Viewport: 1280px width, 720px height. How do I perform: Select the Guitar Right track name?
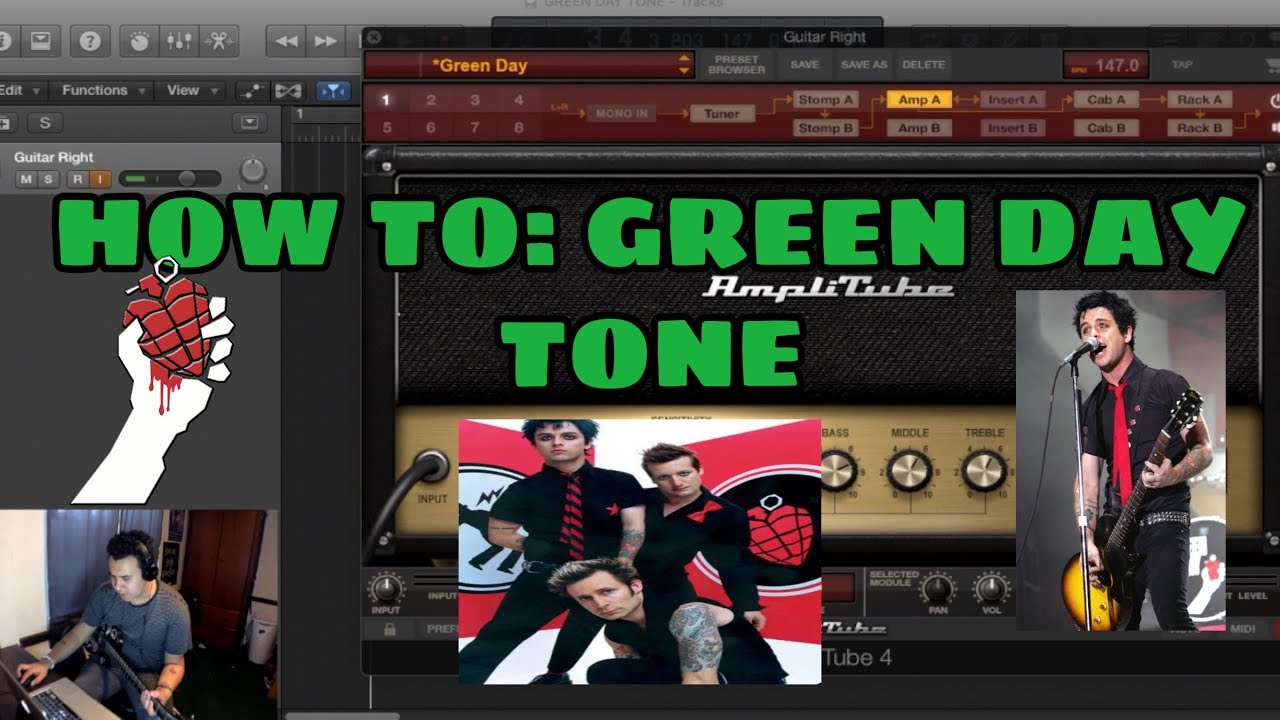[54, 157]
